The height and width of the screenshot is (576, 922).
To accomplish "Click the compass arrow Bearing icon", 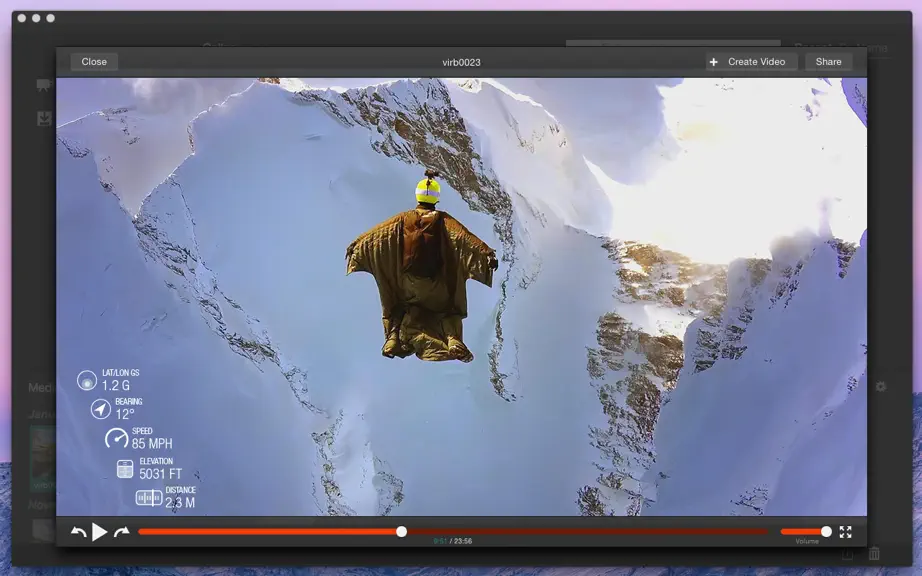I will (101, 408).
